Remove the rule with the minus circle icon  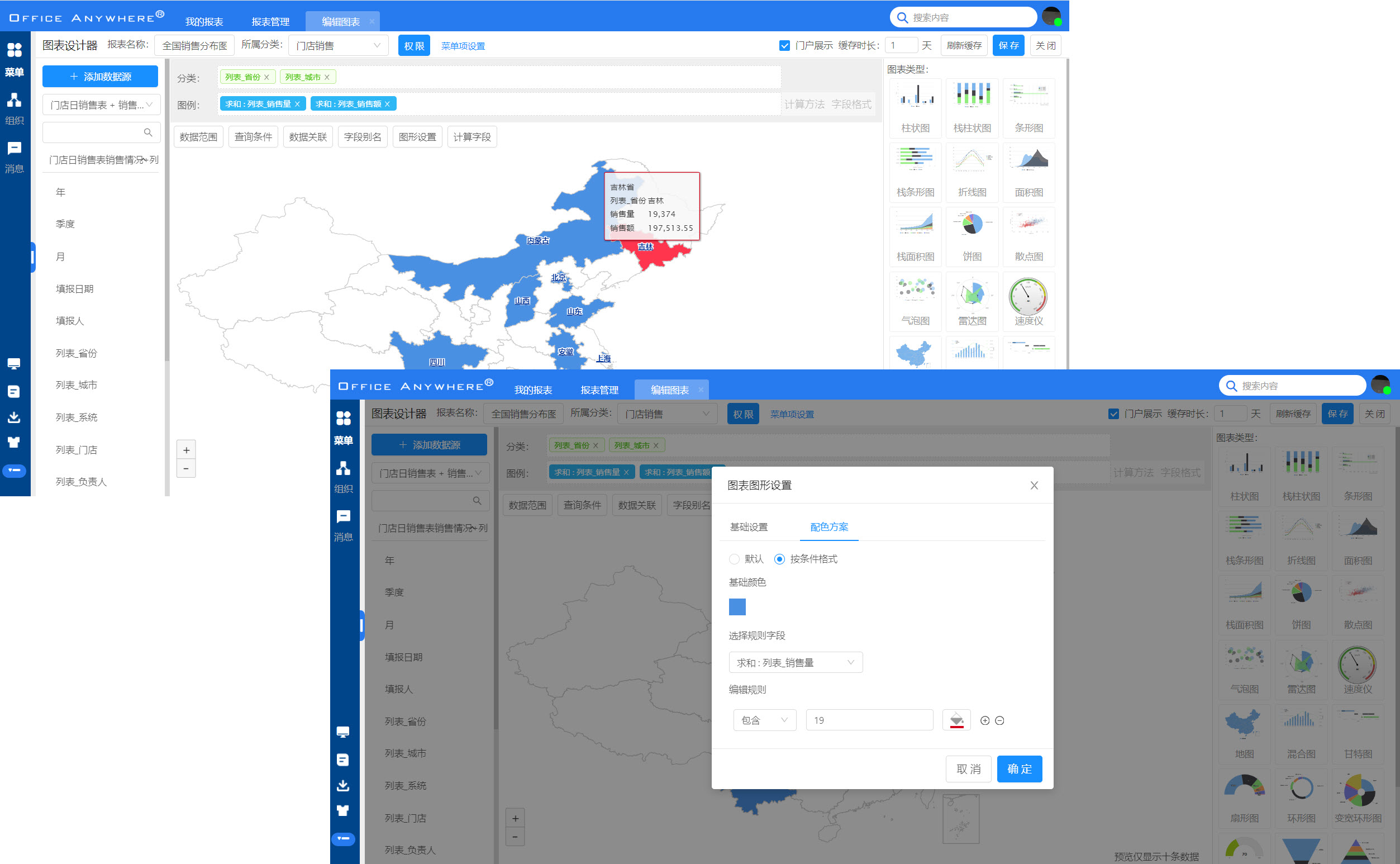click(x=999, y=720)
